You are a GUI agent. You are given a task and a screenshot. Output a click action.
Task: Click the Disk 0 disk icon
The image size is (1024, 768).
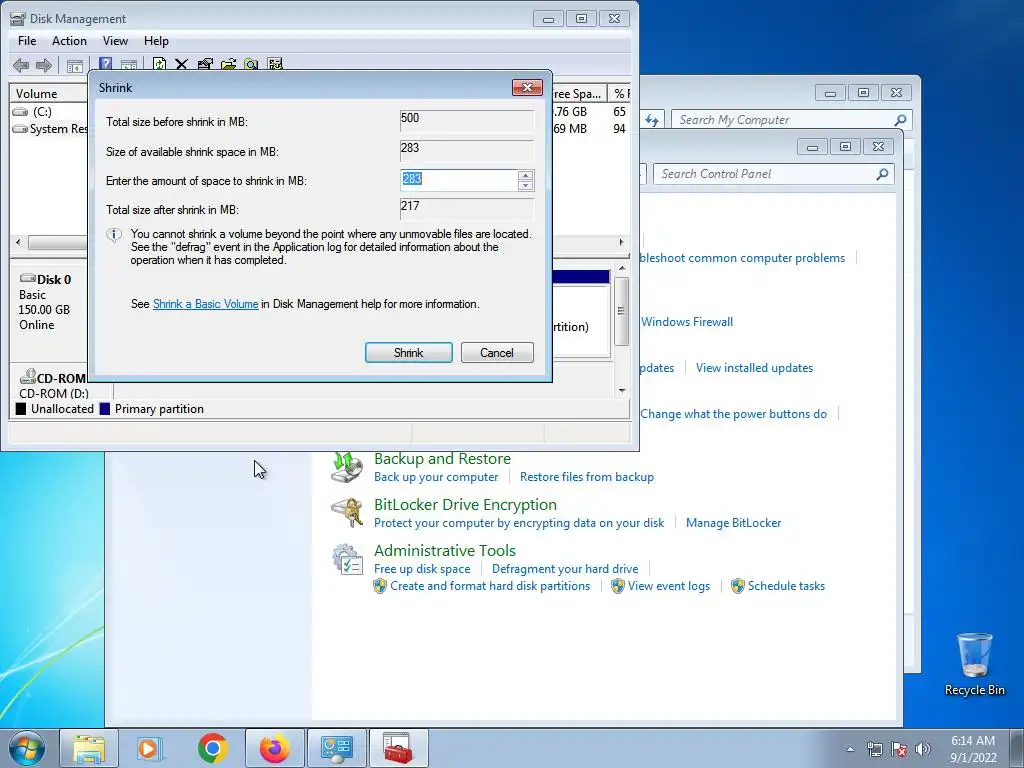pos(27,278)
